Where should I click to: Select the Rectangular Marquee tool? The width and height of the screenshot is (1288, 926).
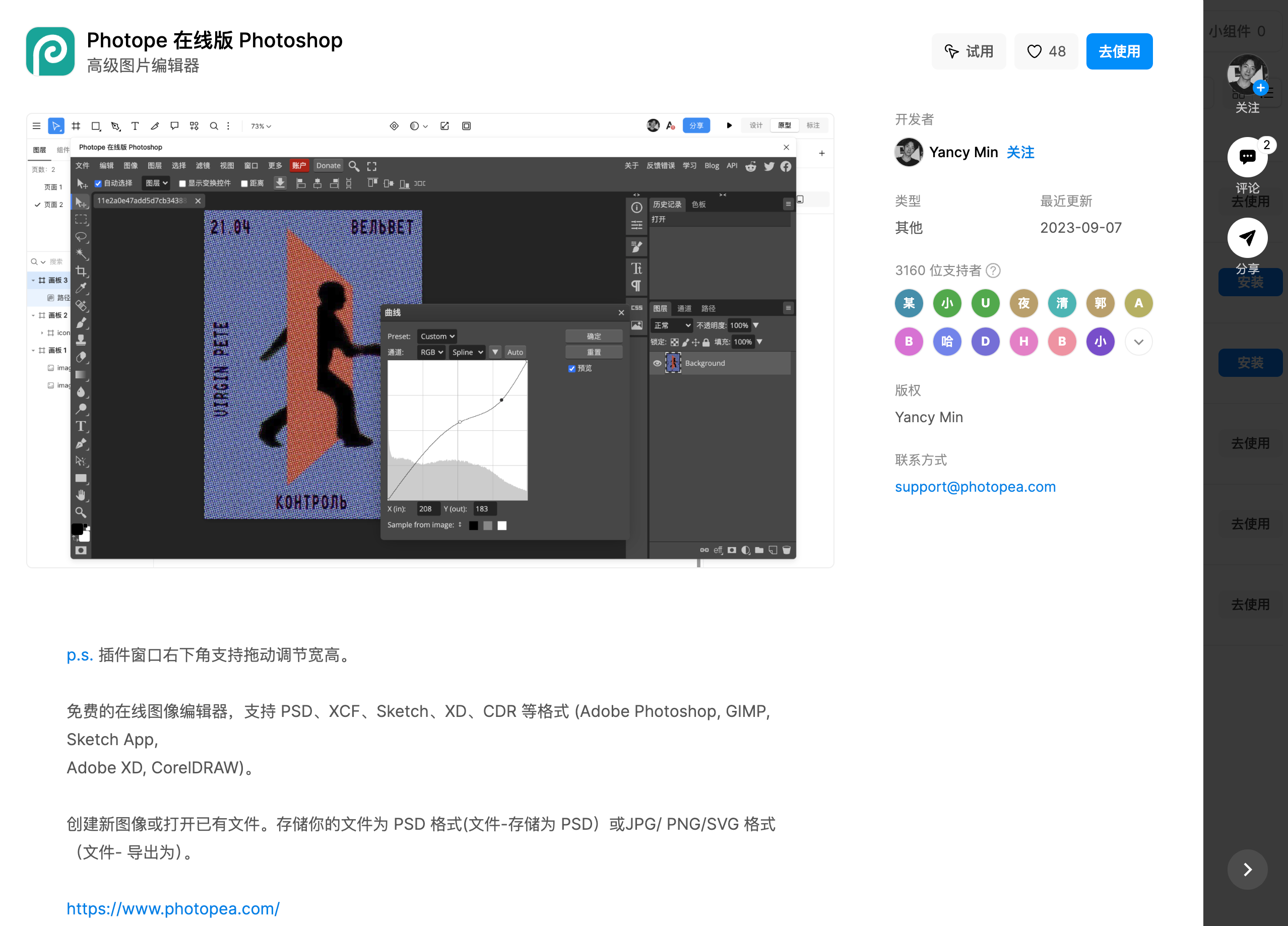[x=81, y=220]
